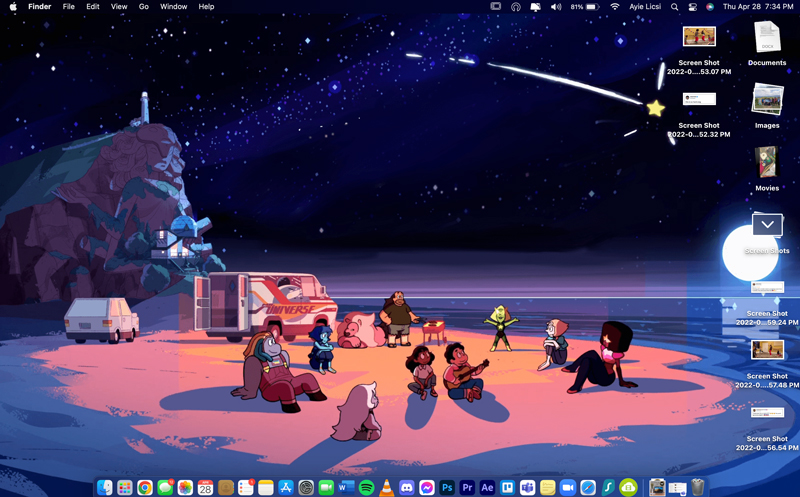The image size is (800, 497).
Task: Open headphones audio menu bar icon
Action: (x=516, y=7)
